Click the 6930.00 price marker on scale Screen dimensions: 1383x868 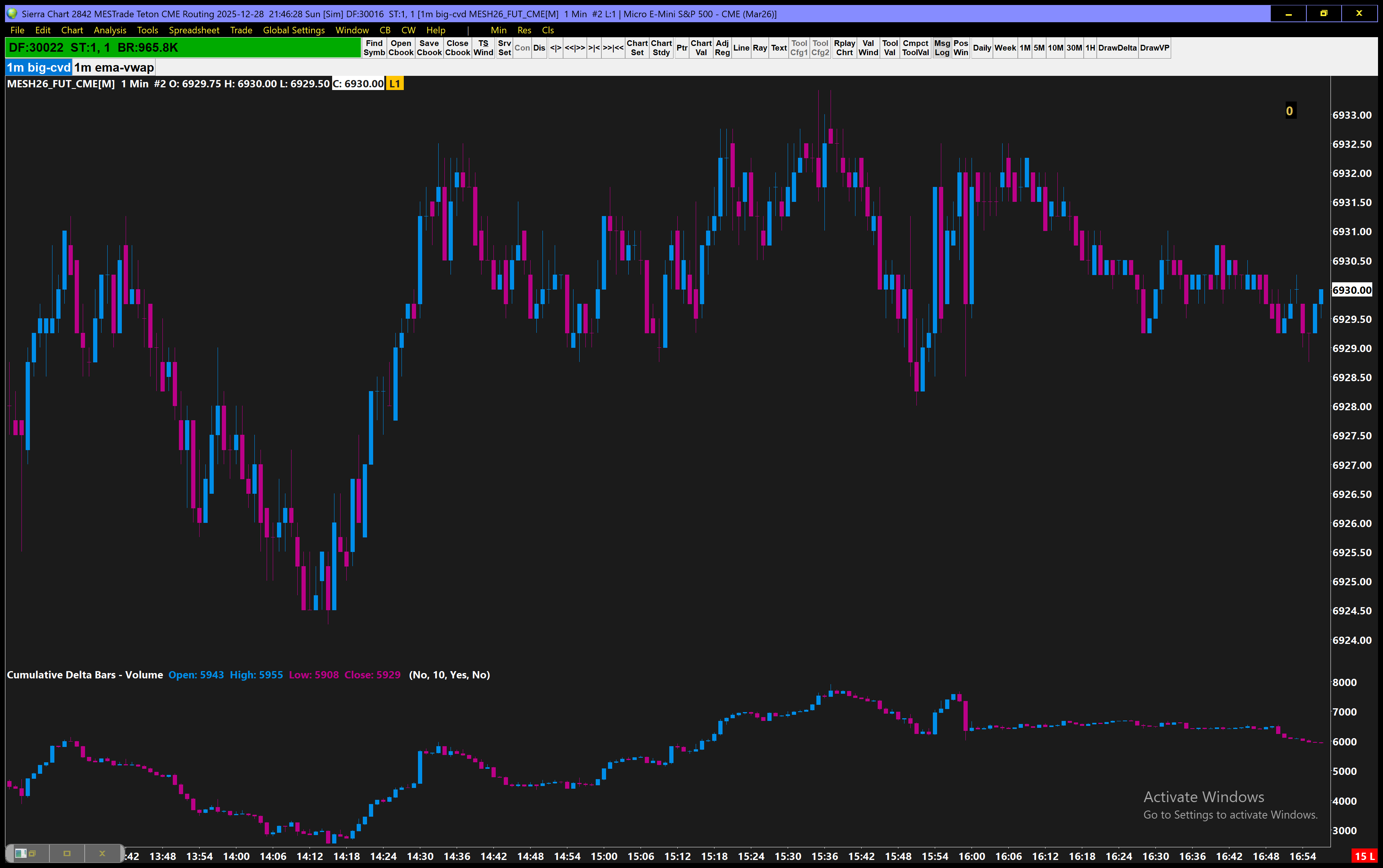click(x=1352, y=290)
